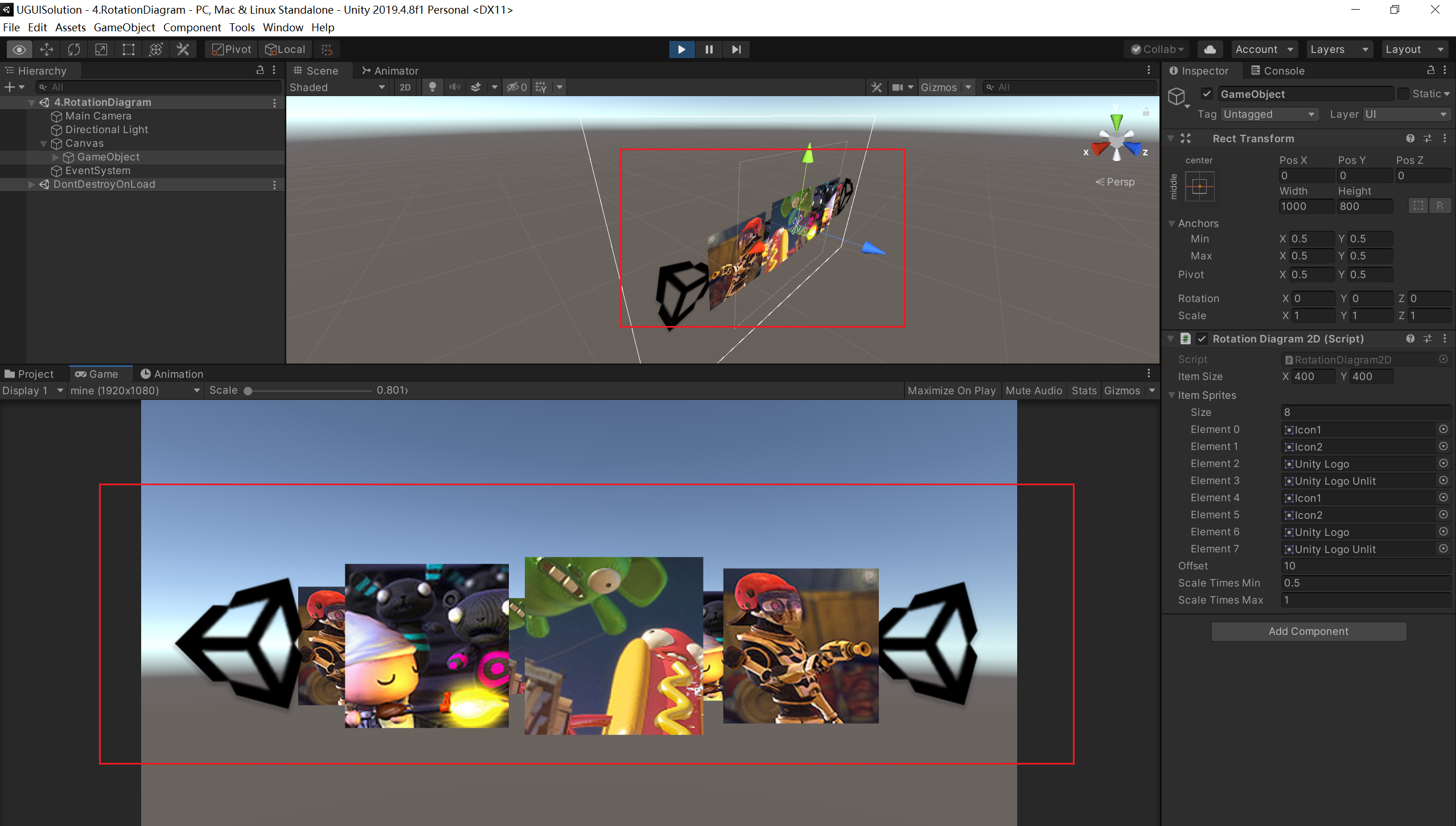This screenshot has width=1456, height=826.
Task: Open Rect Transform help icon
Action: click(1410, 138)
